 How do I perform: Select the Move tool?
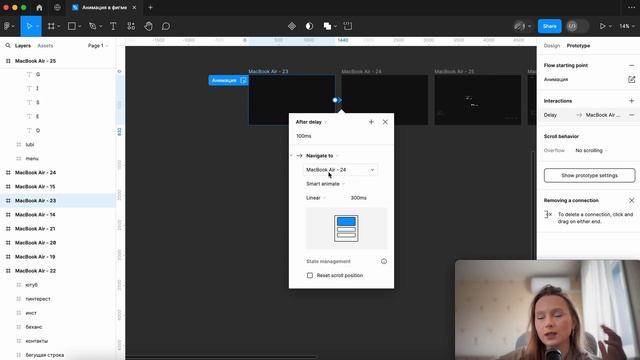coord(29,26)
